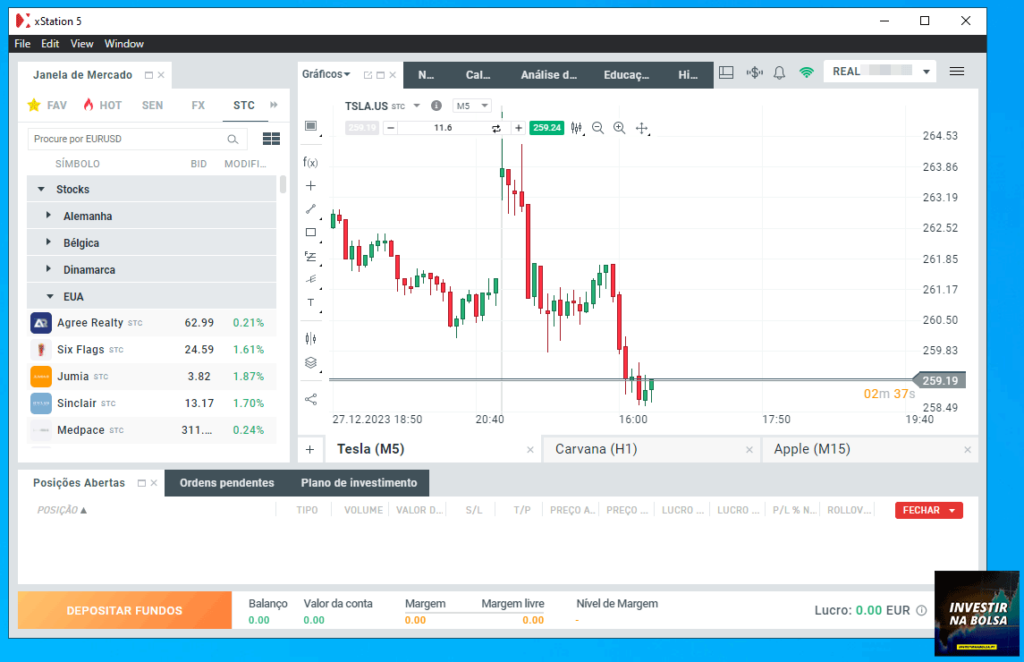Collapse the EUA group

coord(50,296)
